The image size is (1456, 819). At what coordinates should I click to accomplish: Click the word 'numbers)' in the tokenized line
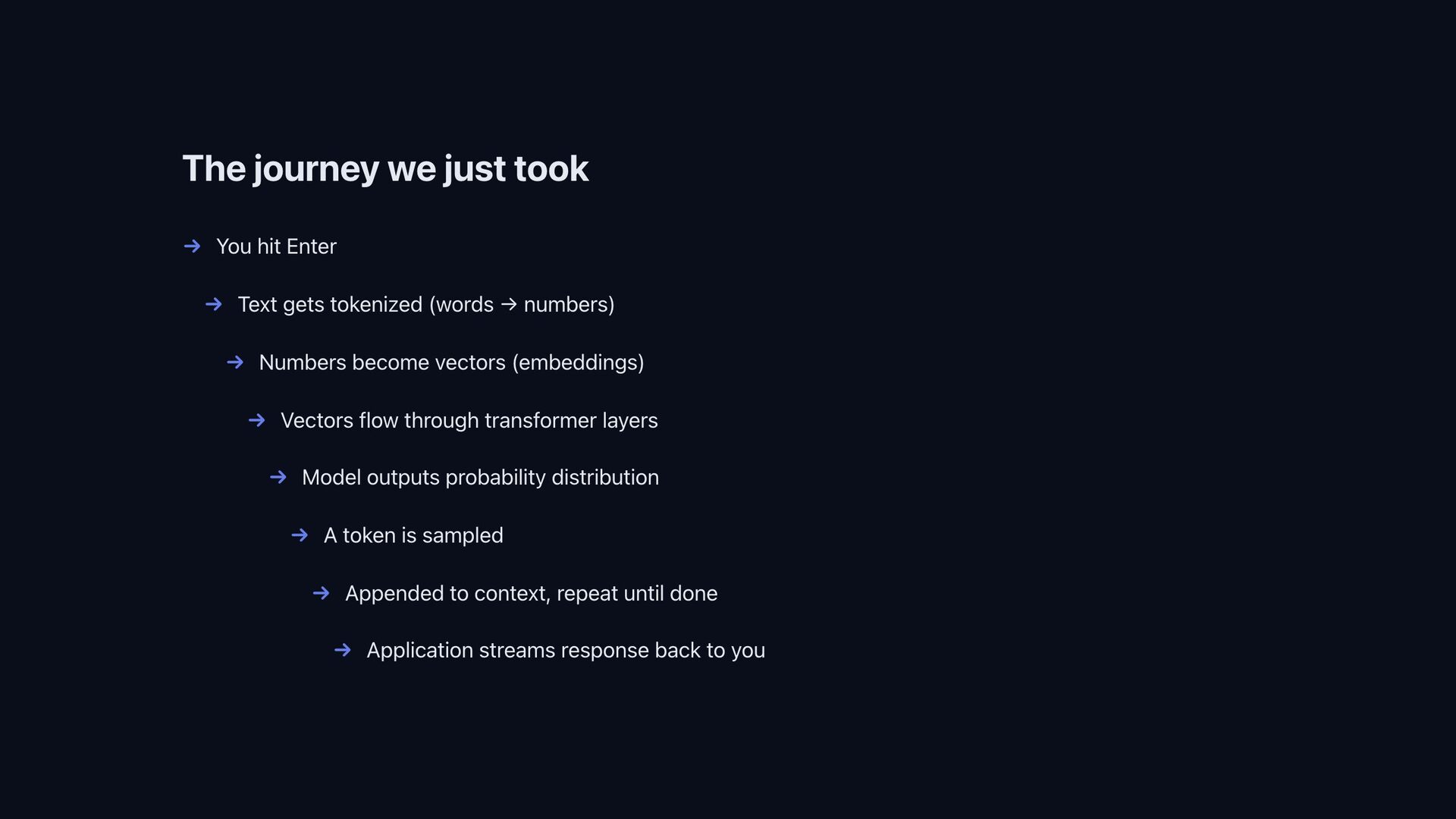click(x=569, y=305)
